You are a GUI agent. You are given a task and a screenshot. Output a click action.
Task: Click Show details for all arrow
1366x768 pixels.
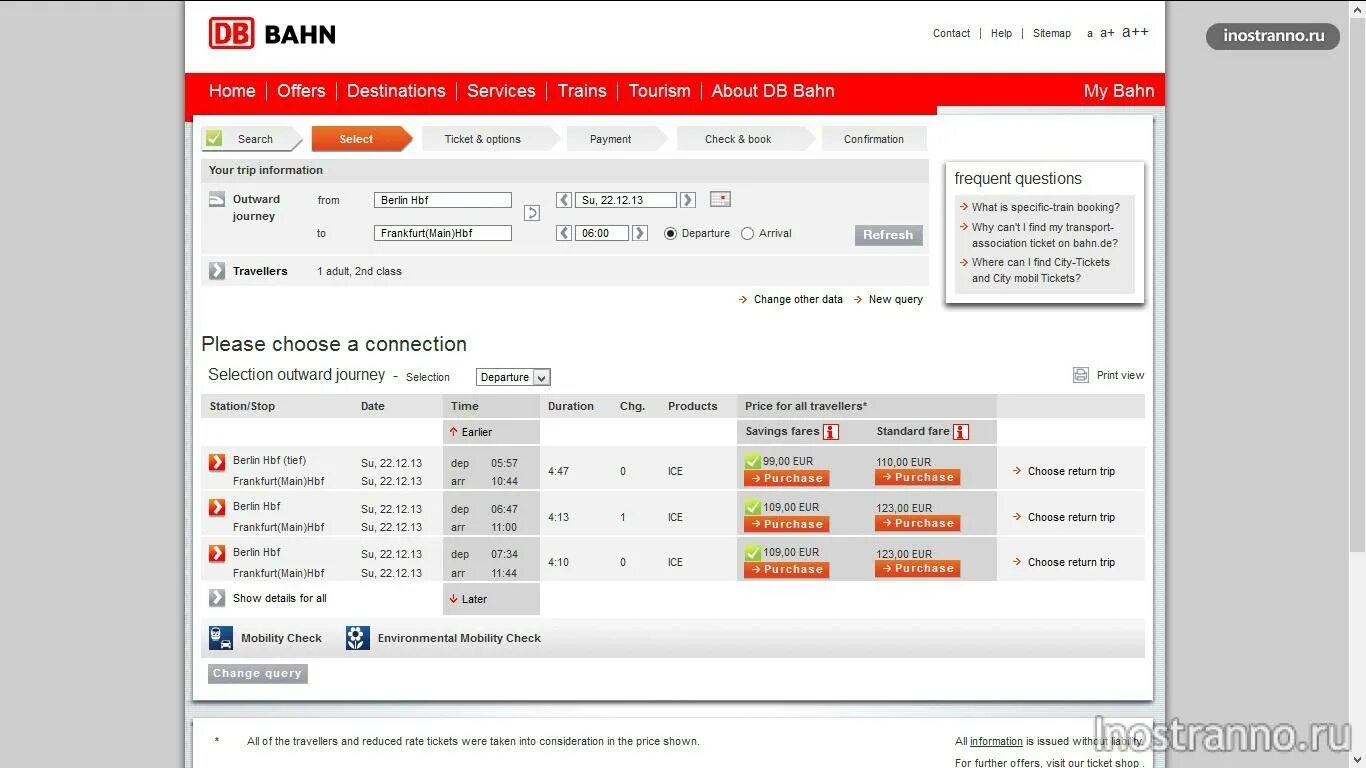pos(217,598)
